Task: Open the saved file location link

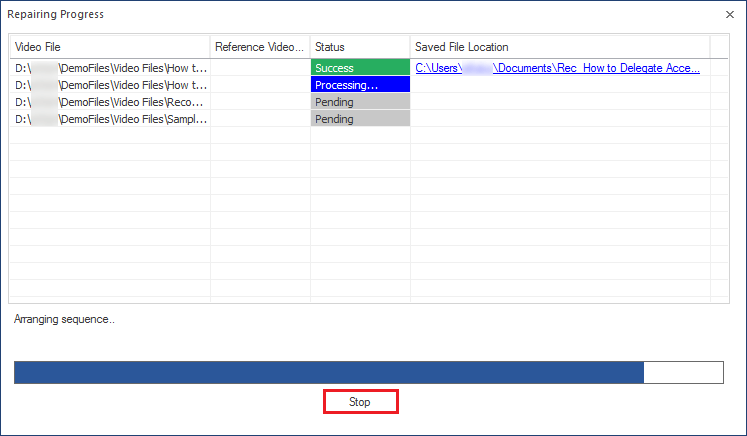Action: click(x=557, y=68)
